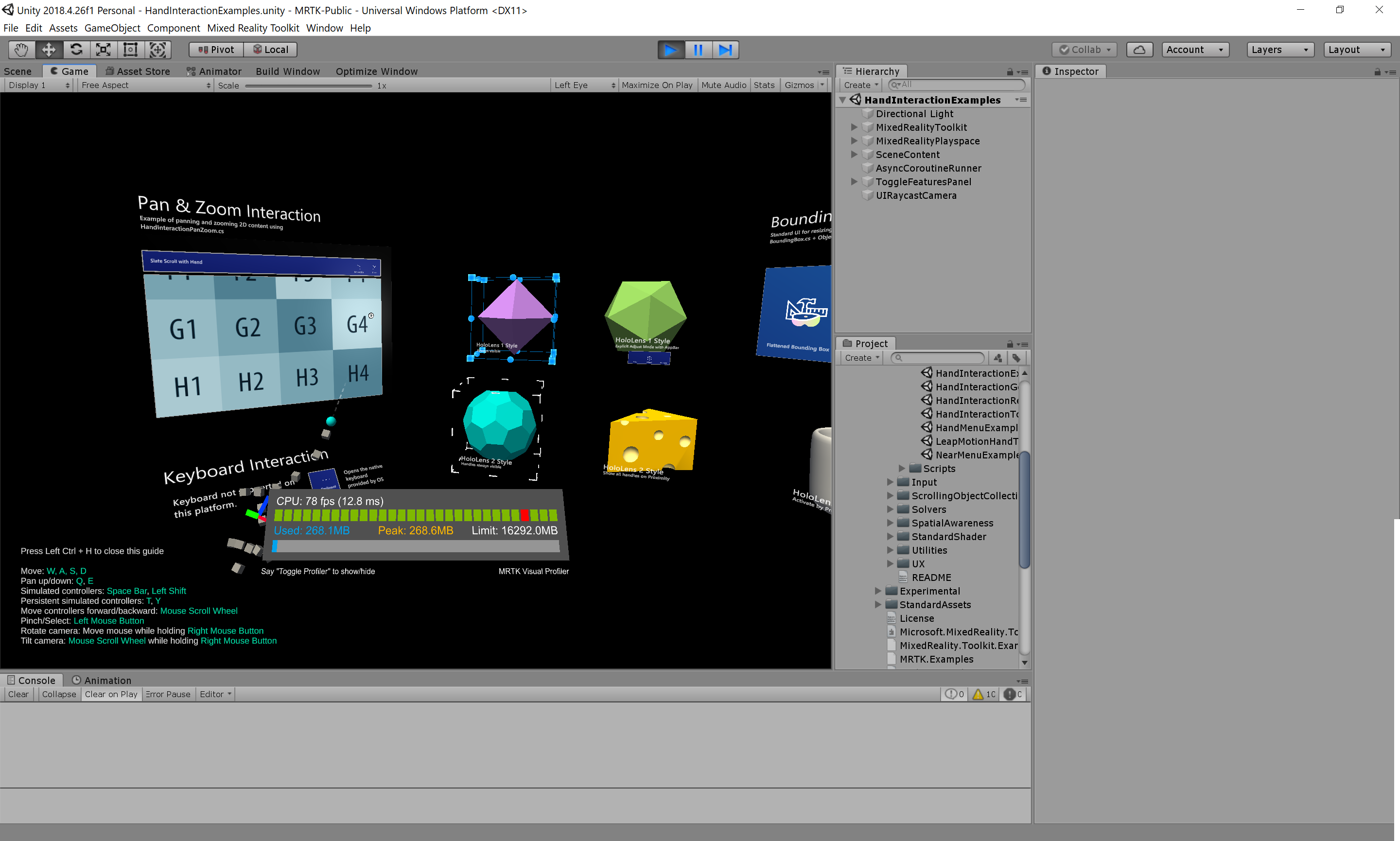The height and width of the screenshot is (841, 1400).
Task: Select the Move tool
Action: coord(49,49)
